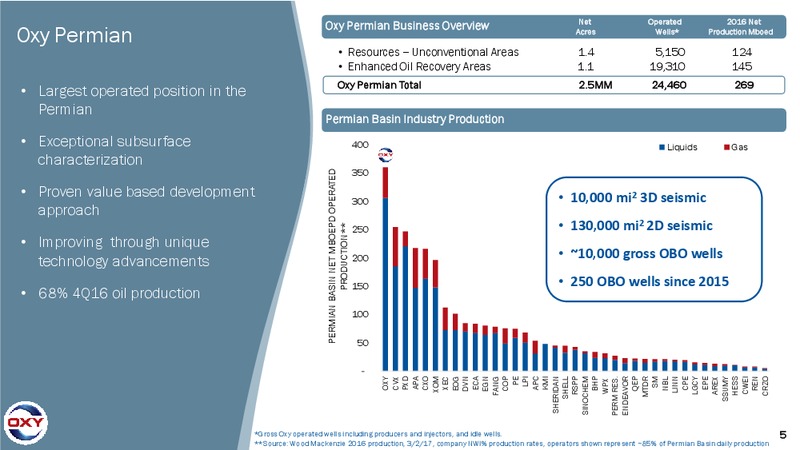
Task: Click the 350 tick on the y-axis
Action: click(x=360, y=173)
